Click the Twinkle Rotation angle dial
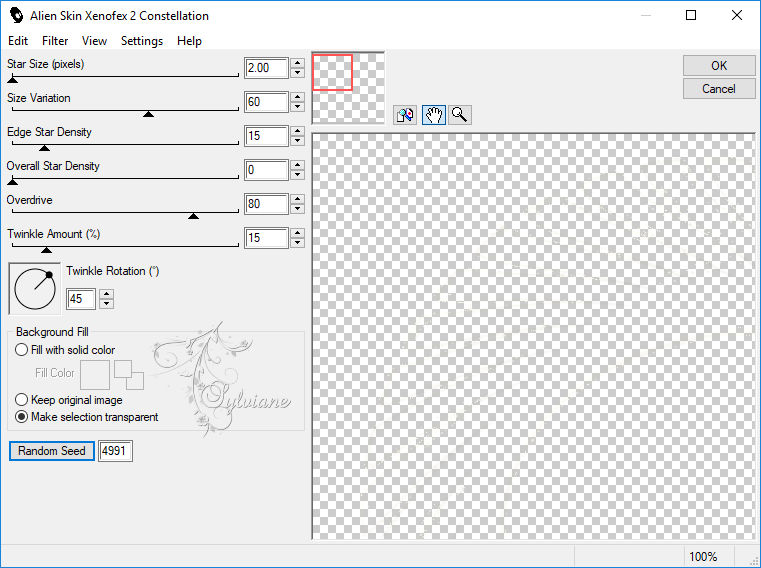 (35, 288)
